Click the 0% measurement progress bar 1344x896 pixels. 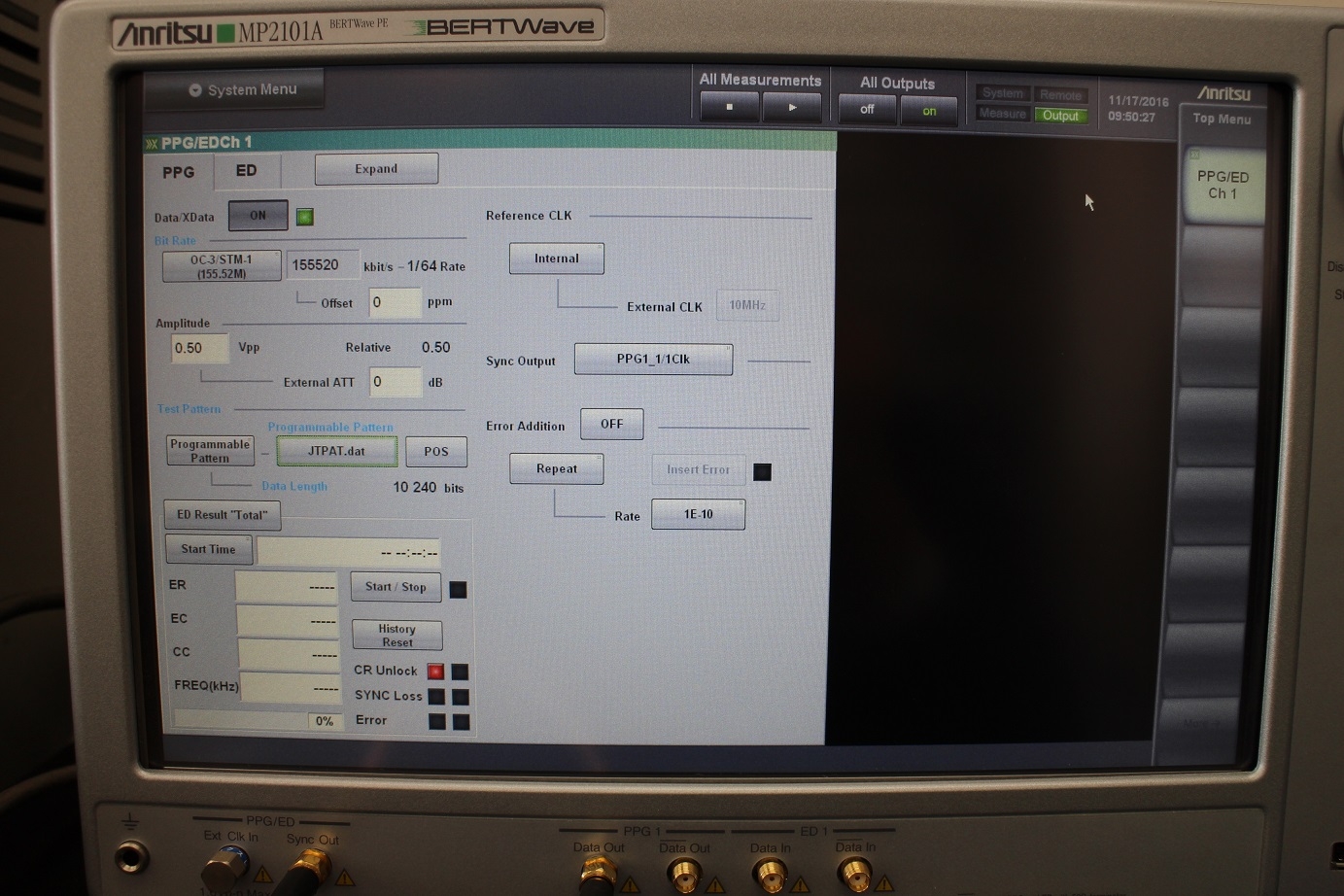coord(258,721)
